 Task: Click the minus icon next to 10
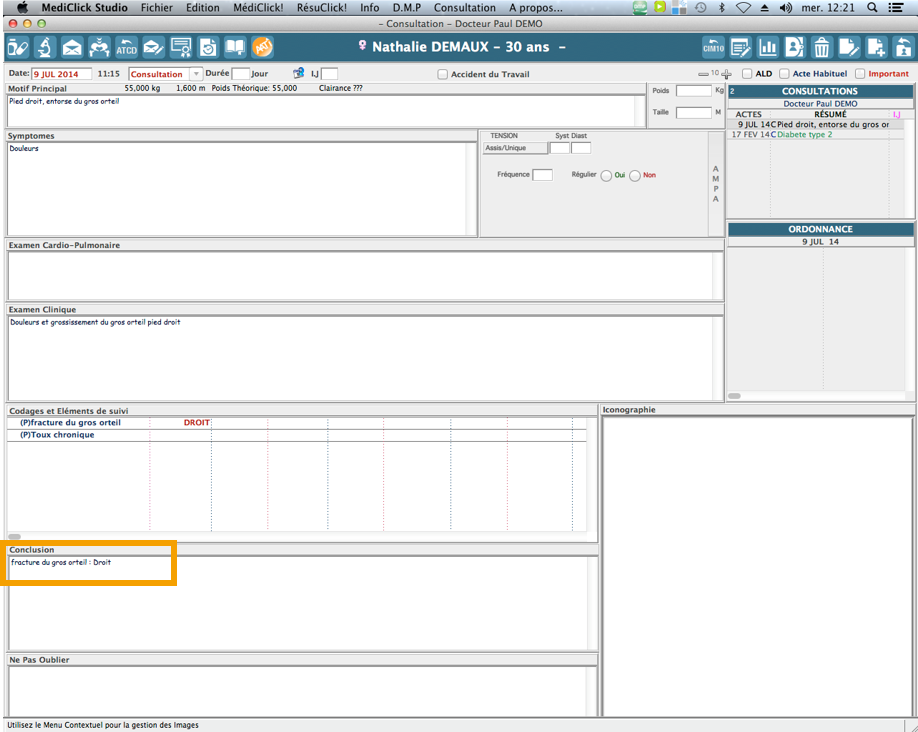[703, 74]
